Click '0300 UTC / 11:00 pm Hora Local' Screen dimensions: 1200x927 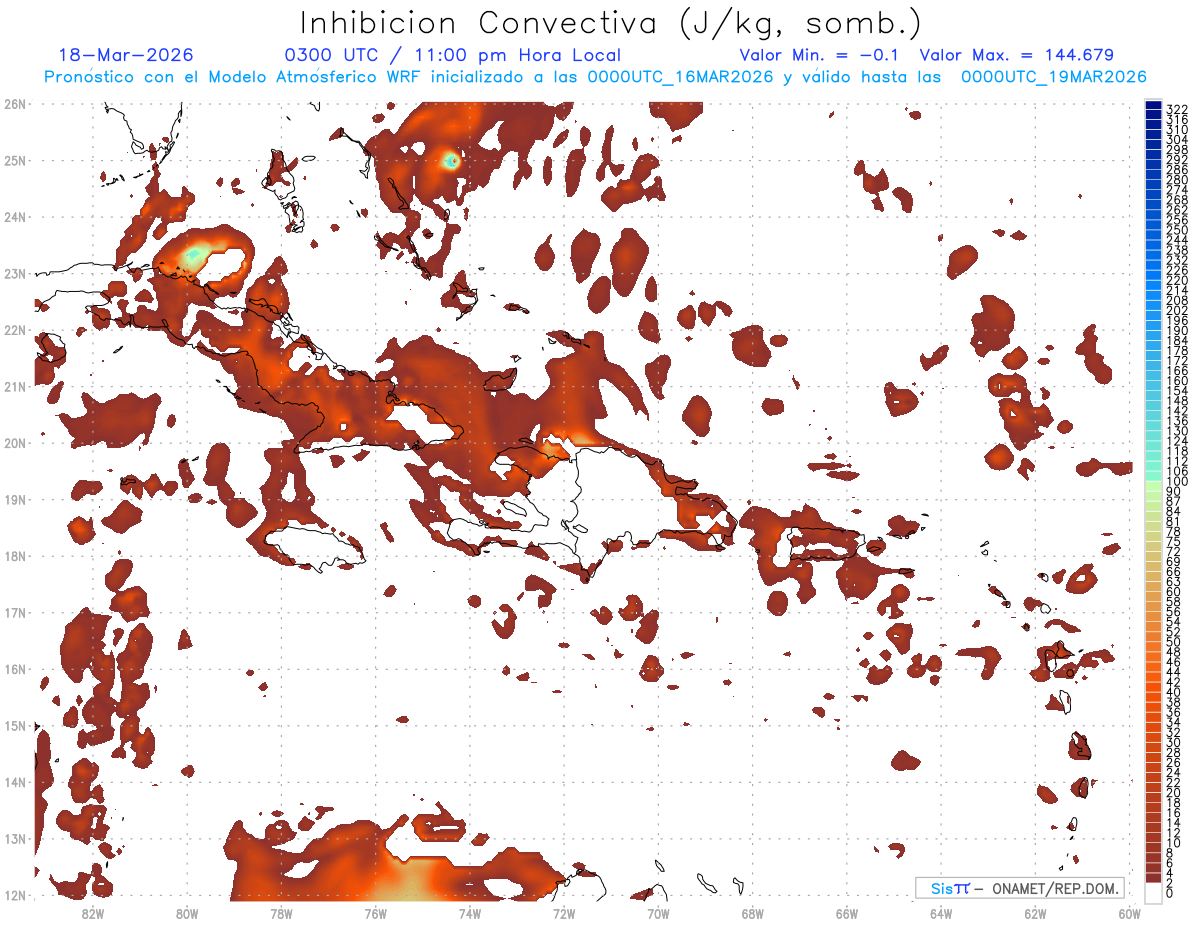pyautogui.click(x=453, y=55)
